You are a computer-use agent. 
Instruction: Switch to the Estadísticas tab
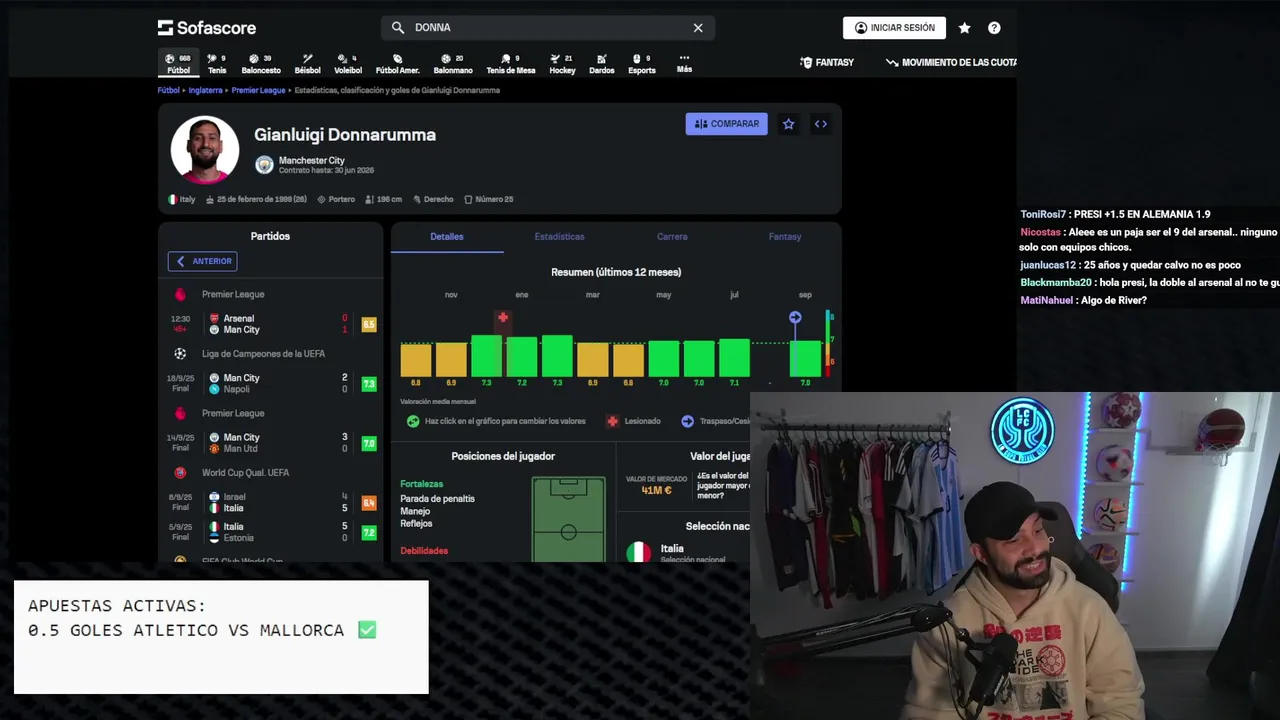tap(559, 237)
